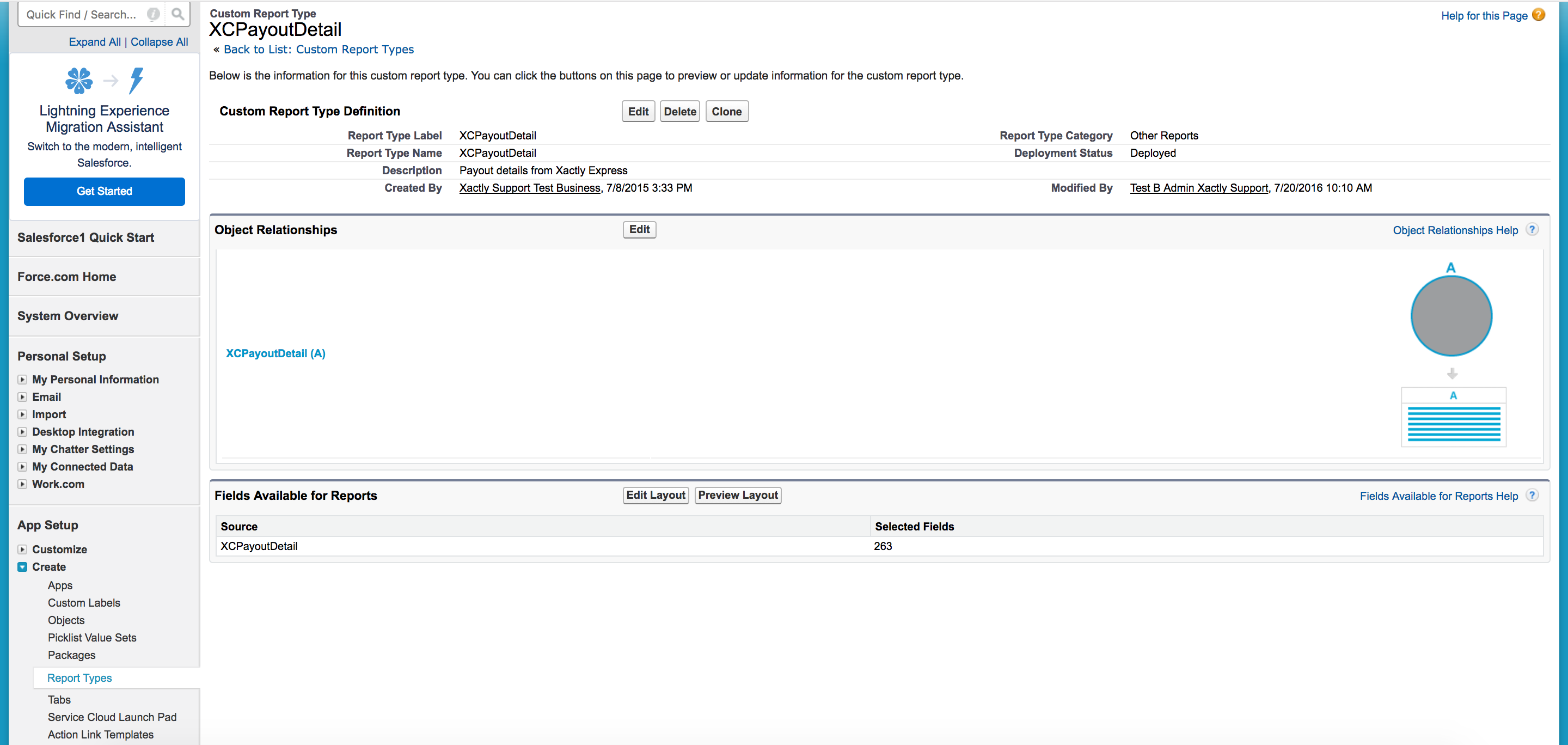Click Edit in Custom Report Type Definition

coord(638,112)
